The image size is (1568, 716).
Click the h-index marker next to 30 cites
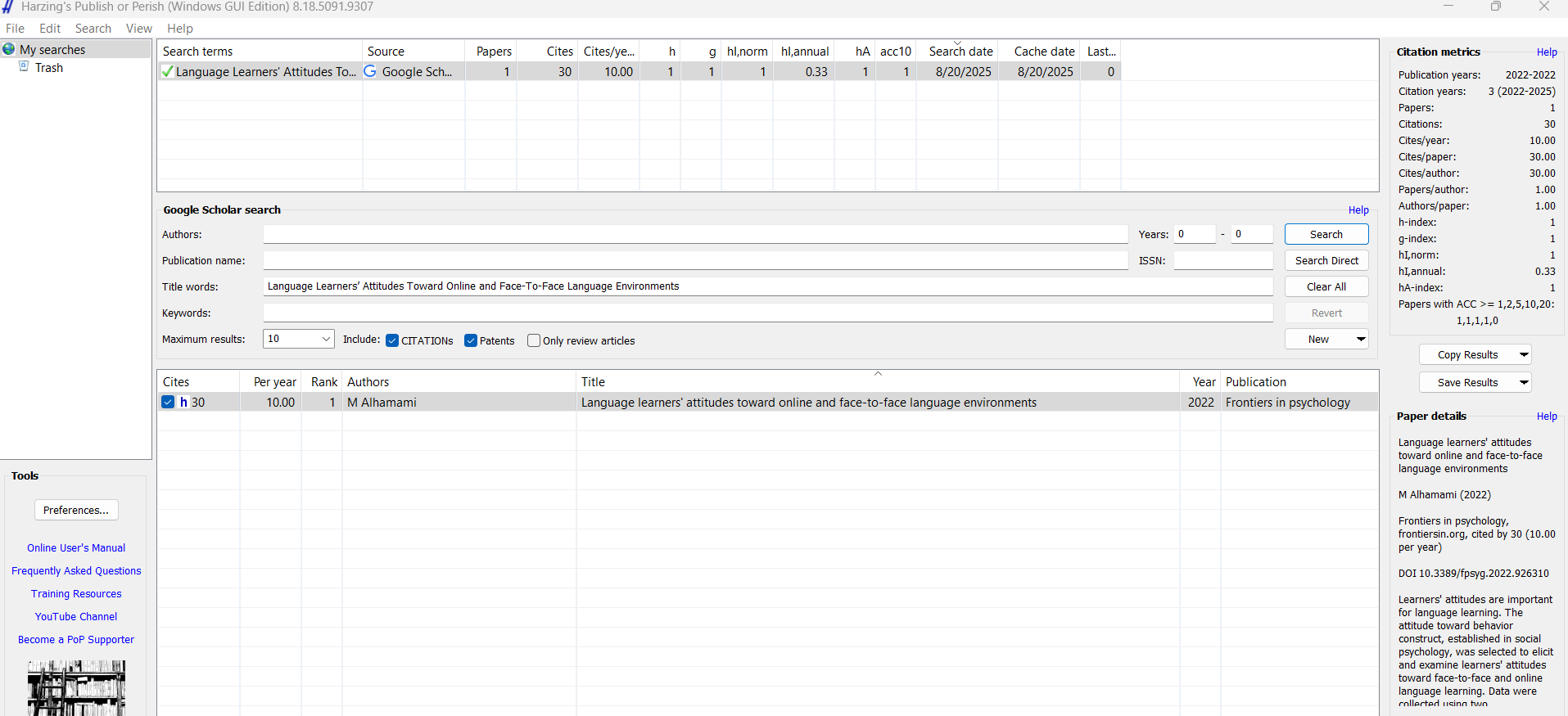pos(183,403)
